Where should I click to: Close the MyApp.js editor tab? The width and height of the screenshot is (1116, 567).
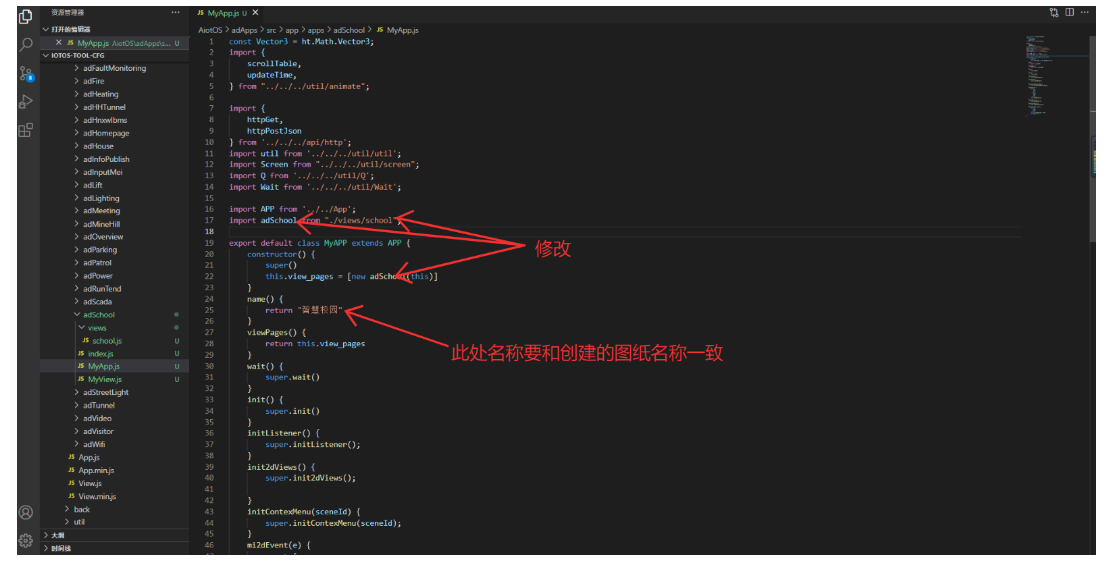click(x=255, y=13)
